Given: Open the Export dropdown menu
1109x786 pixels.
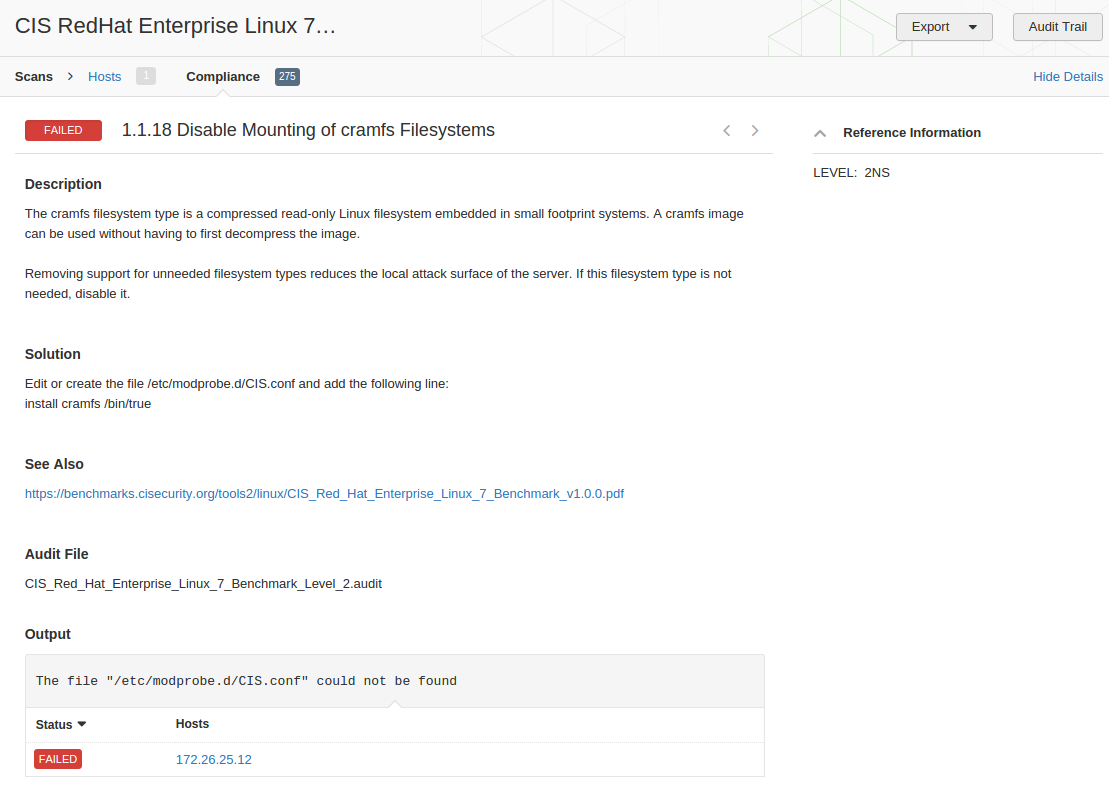Looking at the screenshot, I should [943, 27].
